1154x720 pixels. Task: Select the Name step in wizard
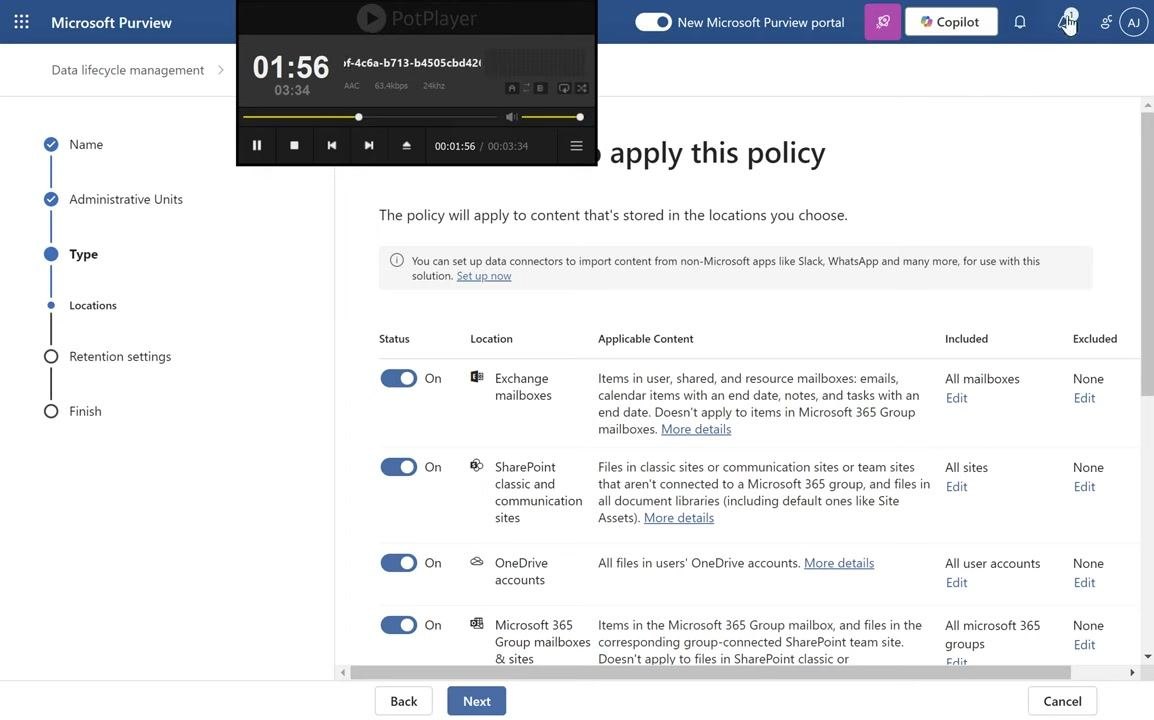pos(86,144)
